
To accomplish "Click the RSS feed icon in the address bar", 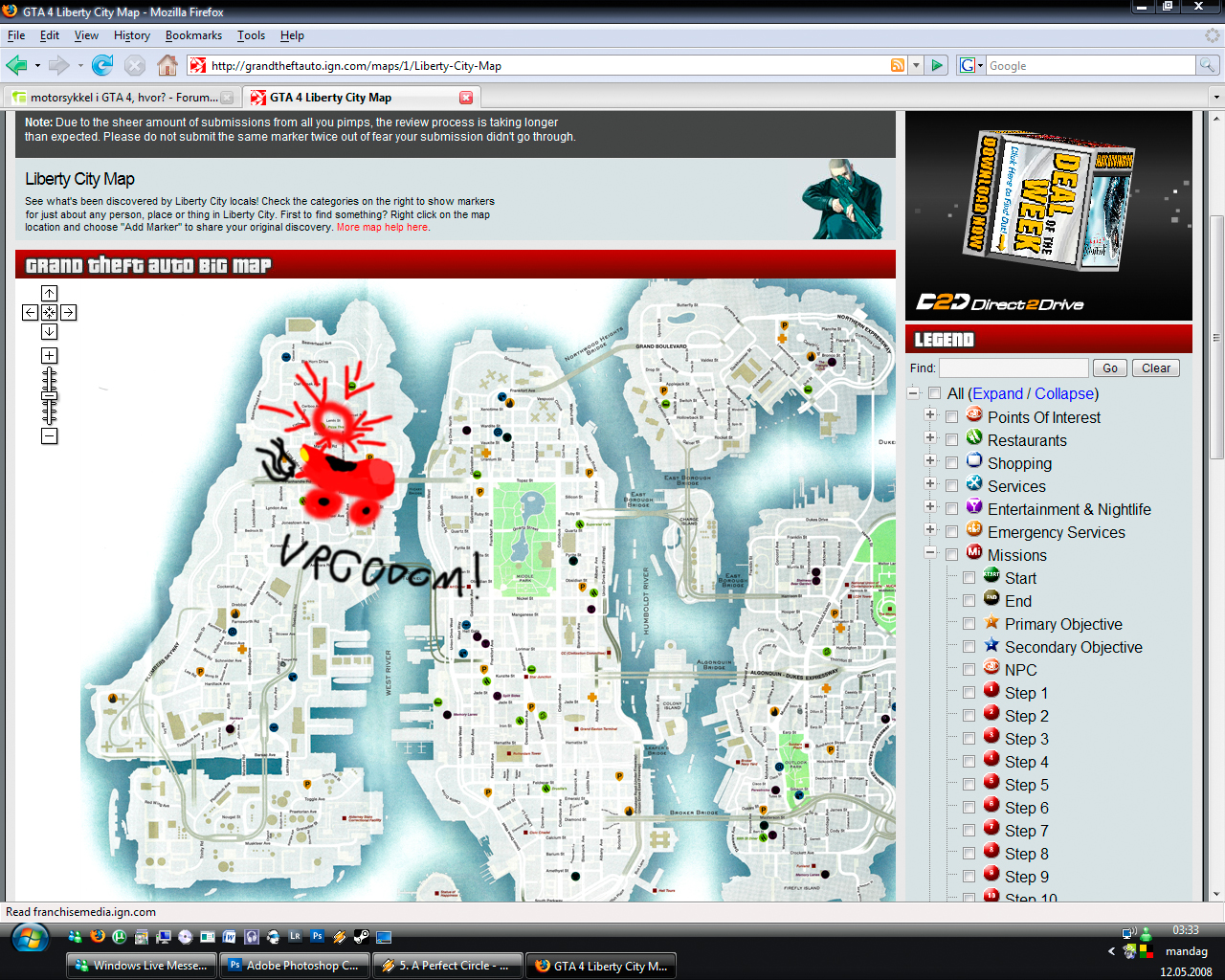I will (898, 65).
